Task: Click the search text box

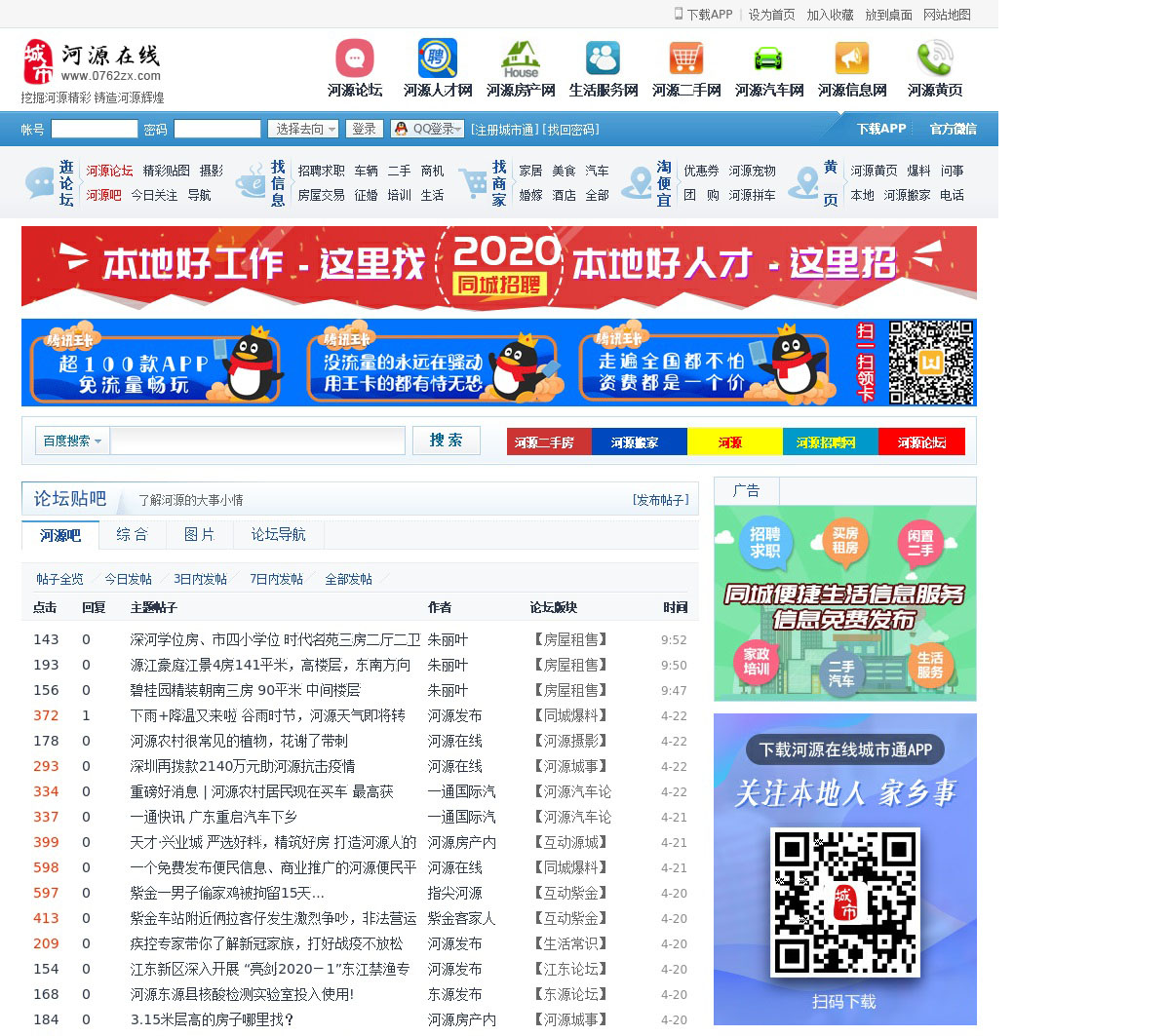Action: 257,441
